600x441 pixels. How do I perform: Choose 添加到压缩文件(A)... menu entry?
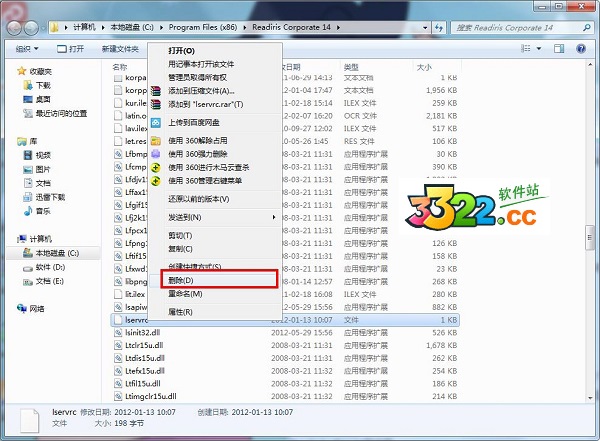(215, 91)
